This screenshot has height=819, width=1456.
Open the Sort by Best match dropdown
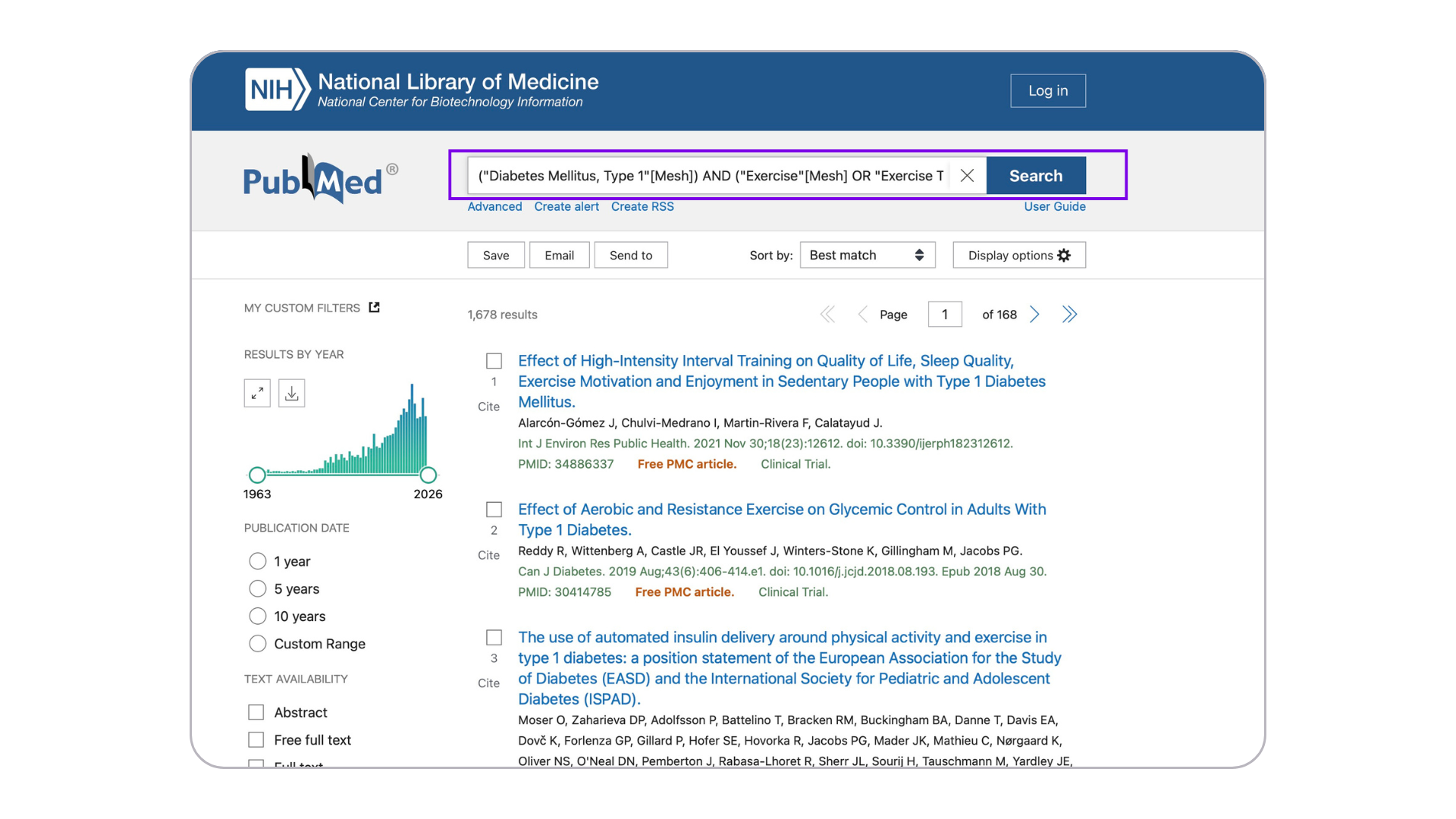tap(867, 256)
